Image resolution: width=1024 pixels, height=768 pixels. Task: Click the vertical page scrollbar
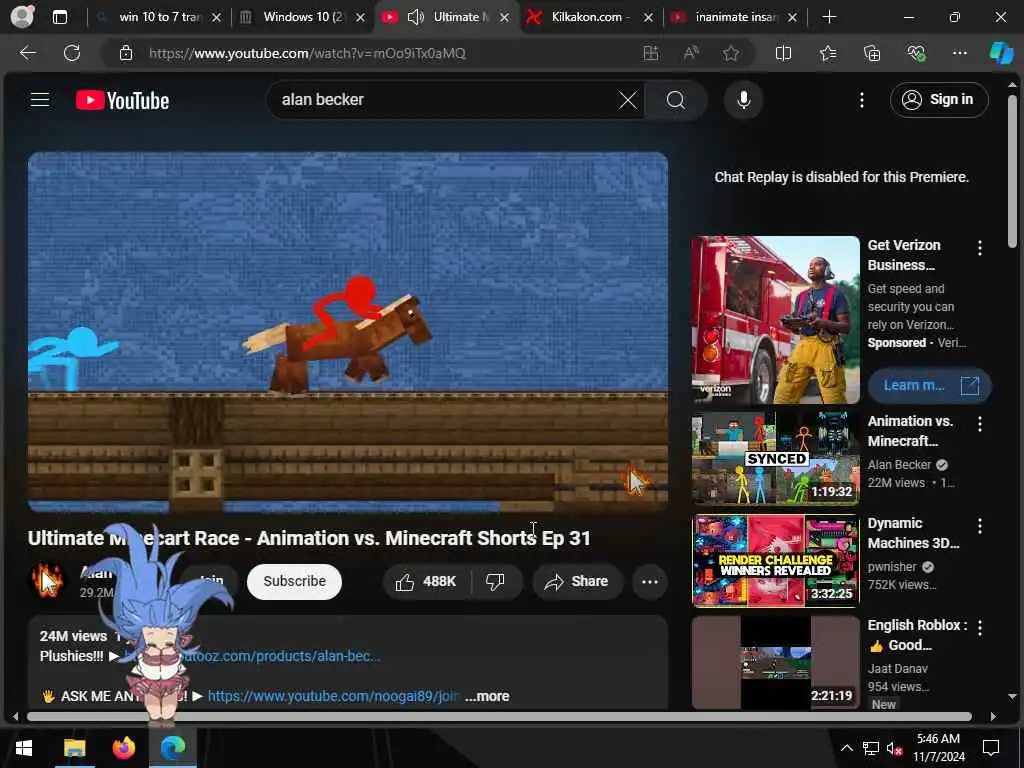(1012, 171)
